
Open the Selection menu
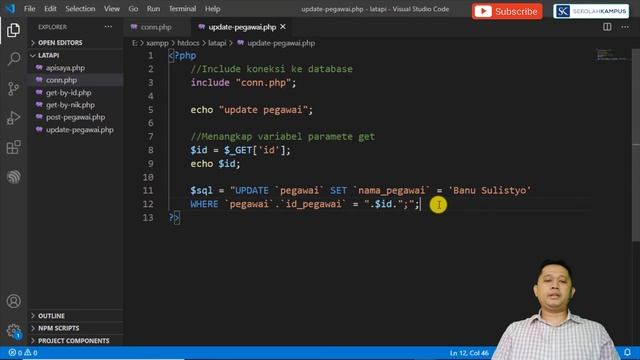click(x=80, y=9)
